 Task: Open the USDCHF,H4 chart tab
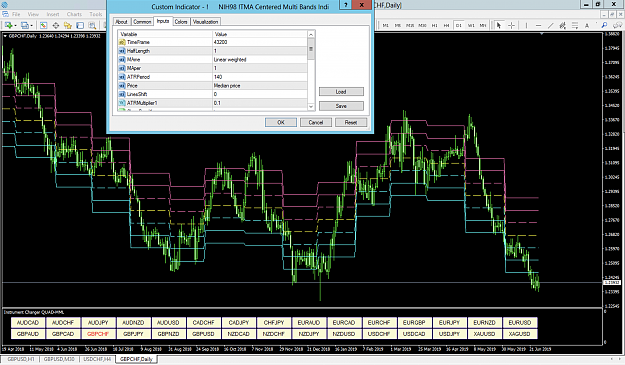(97, 359)
